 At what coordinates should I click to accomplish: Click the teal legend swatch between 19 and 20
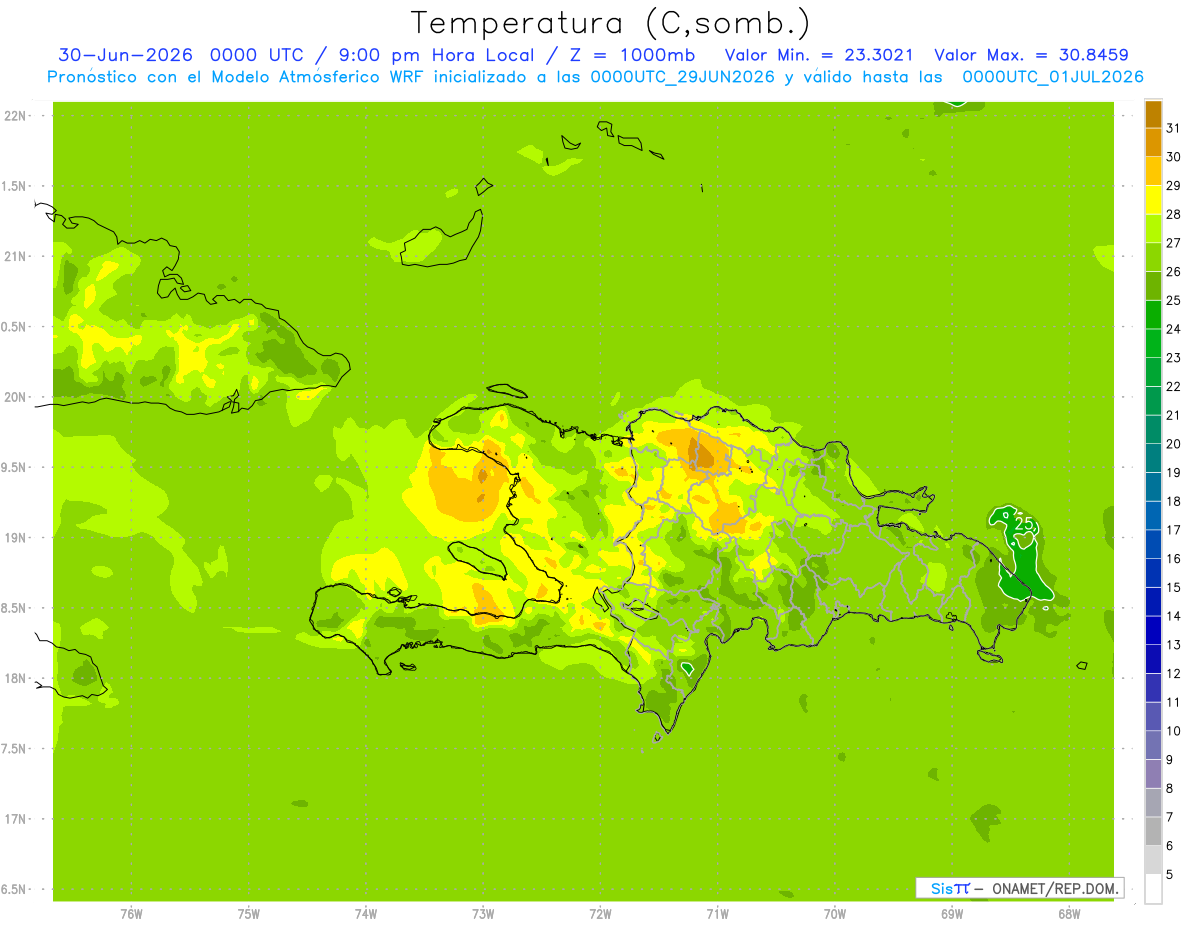(x=1153, y=458)
